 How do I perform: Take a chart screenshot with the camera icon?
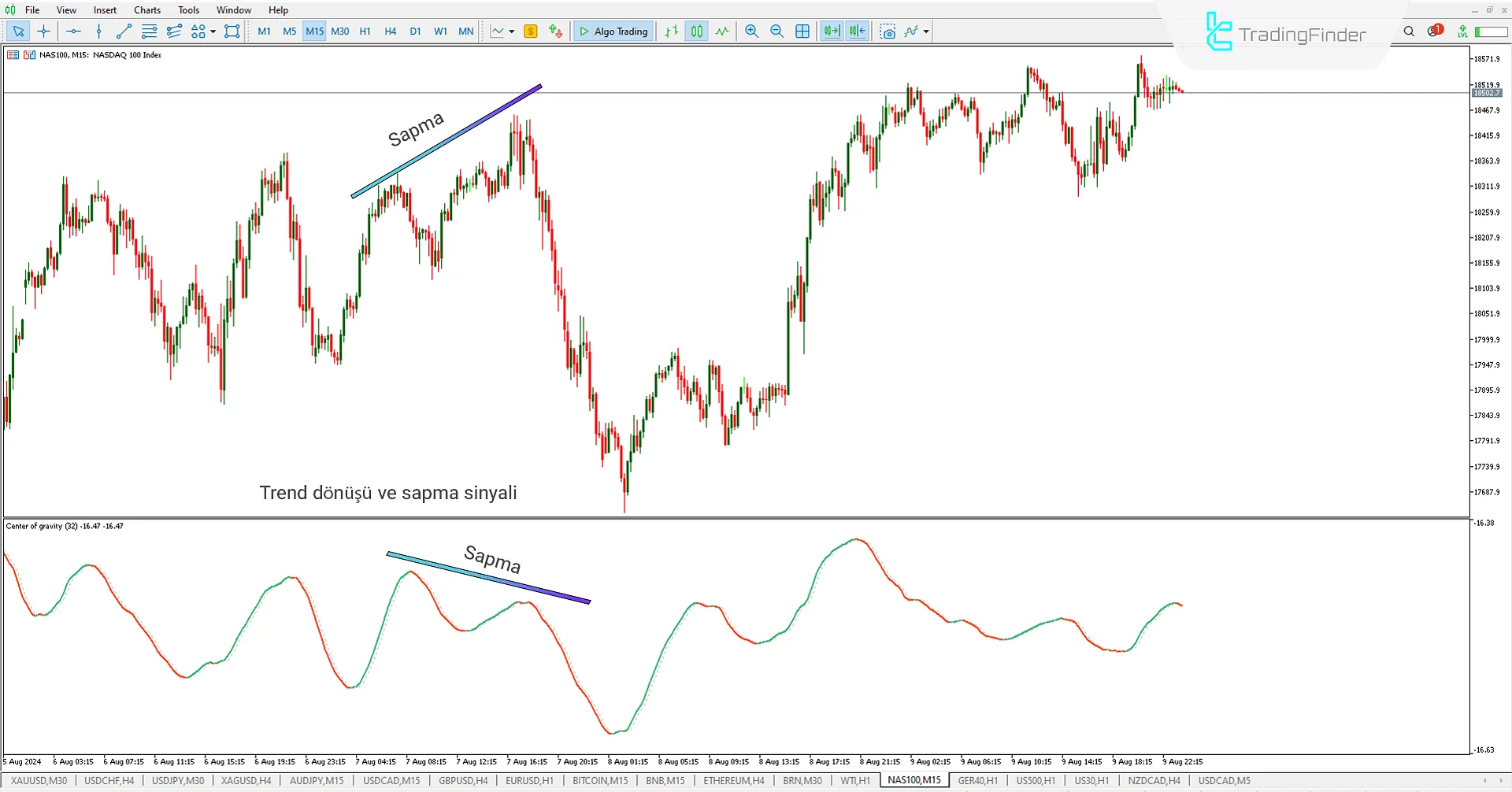pyautogui.click(x=888, y=31)
